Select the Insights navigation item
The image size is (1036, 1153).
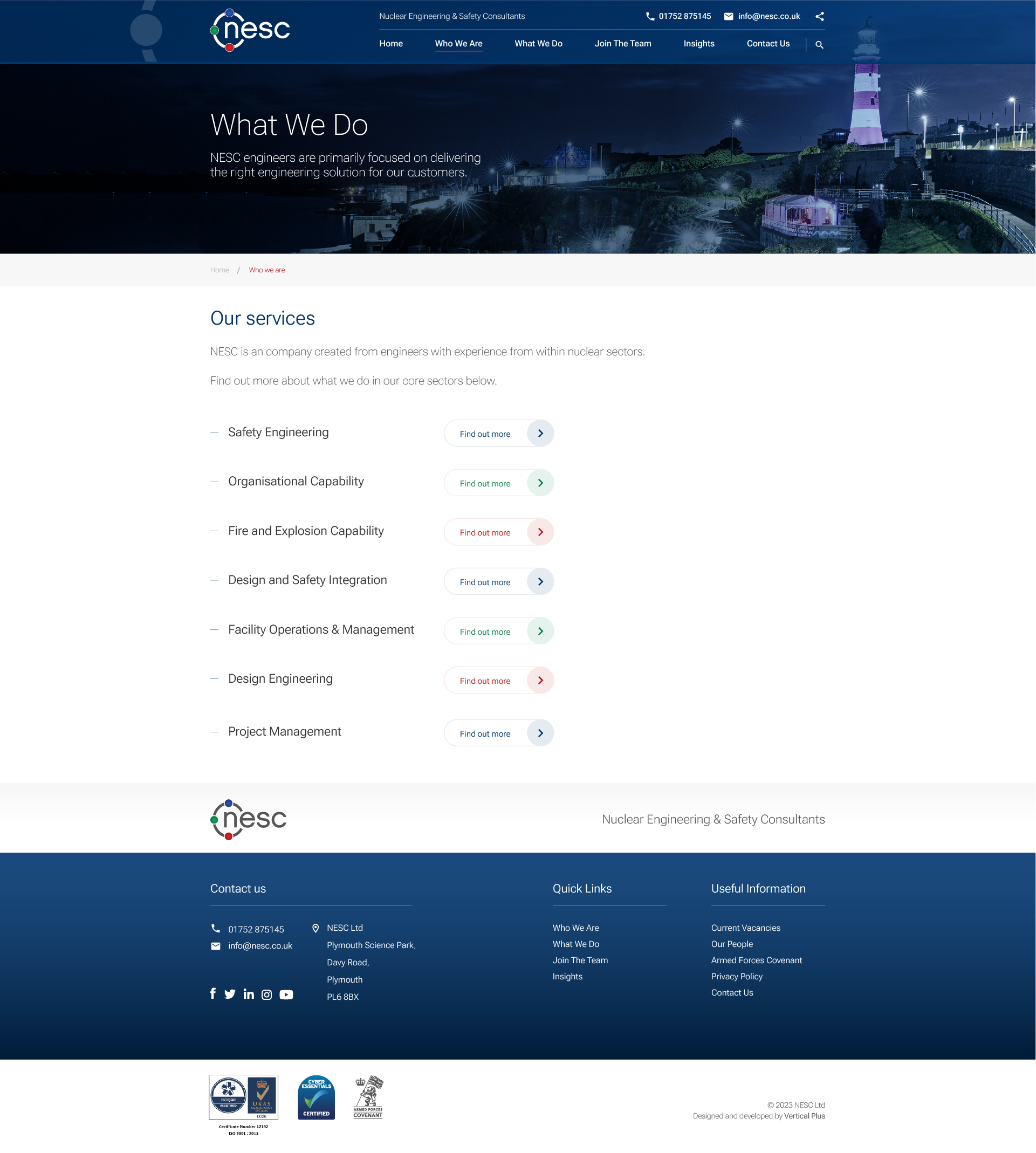698,44
